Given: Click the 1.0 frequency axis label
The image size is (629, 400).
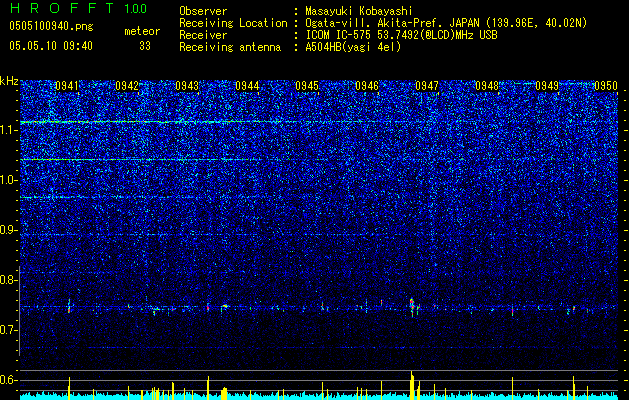Looking at the screenshot, I should (x=8, y=180).
